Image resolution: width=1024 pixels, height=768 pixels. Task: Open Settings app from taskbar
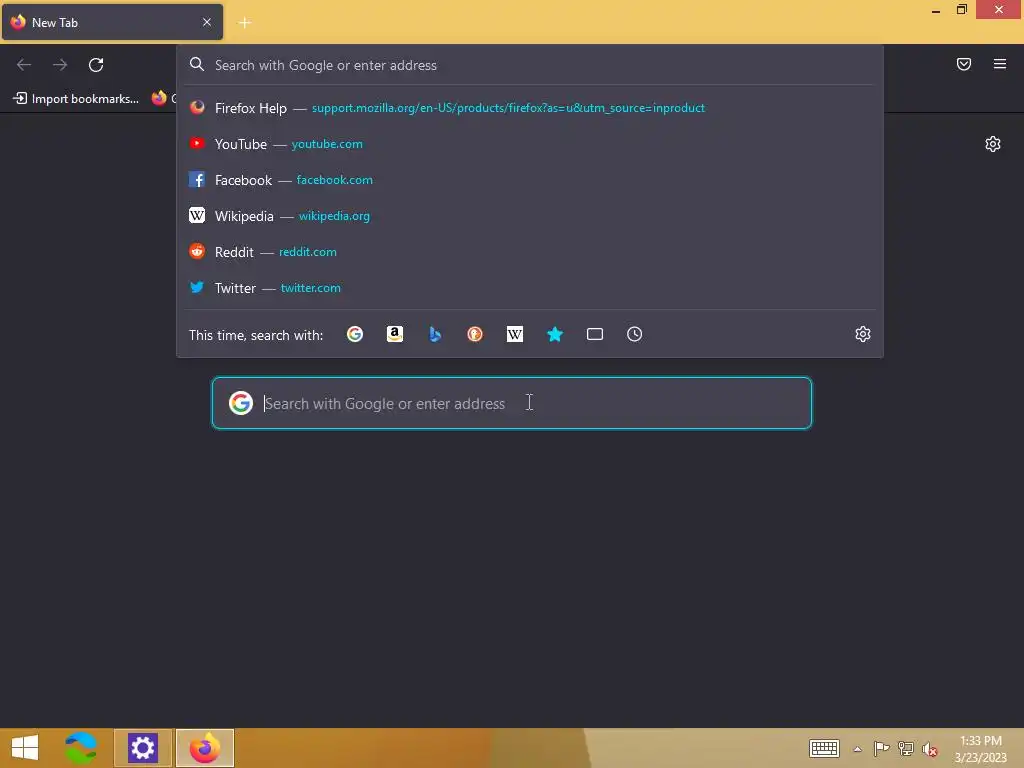tap(143, 748)
